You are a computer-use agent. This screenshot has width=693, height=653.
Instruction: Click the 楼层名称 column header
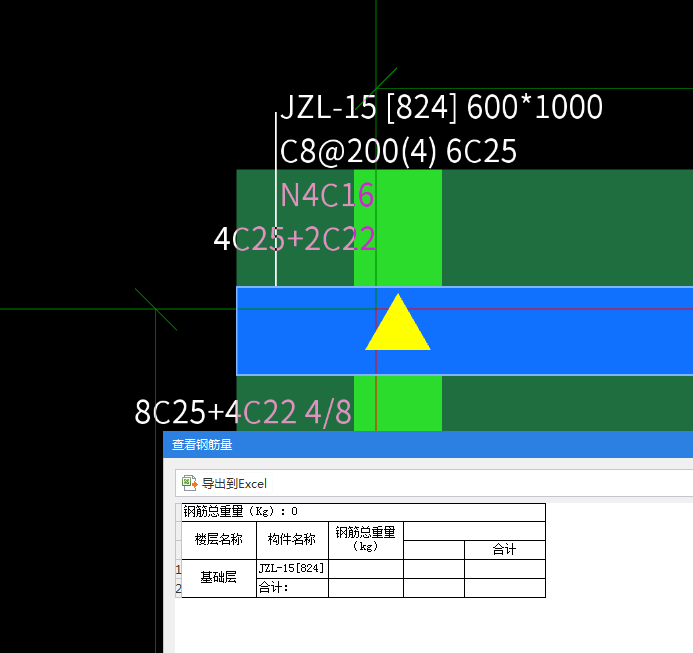point(219,540)
